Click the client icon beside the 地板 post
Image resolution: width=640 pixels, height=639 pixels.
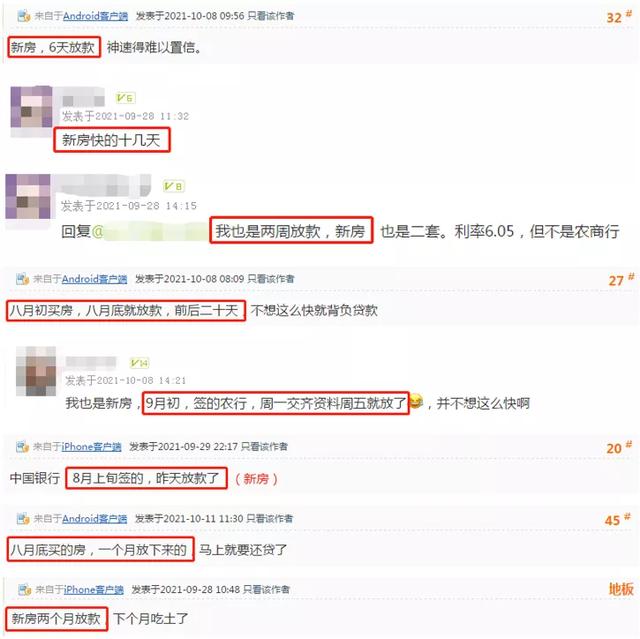pyautogui.click(x=24, y=590)
